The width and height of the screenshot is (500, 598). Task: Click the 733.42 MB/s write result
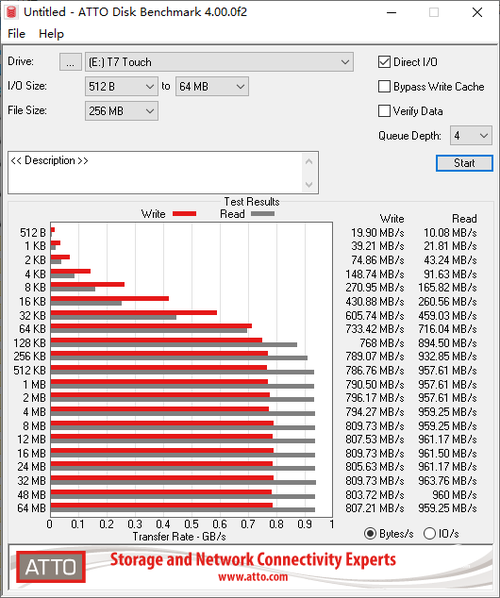pos(375,329)
